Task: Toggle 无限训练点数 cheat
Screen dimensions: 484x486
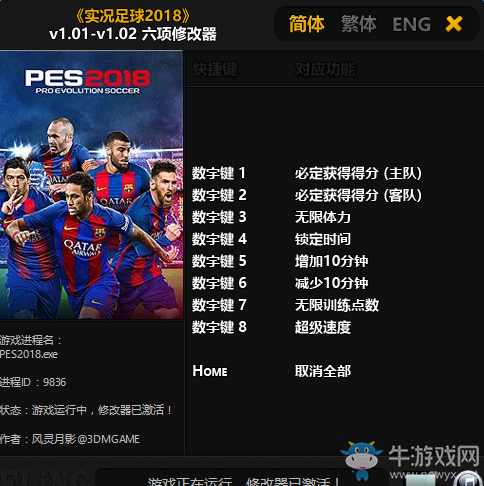Action: [337, 305]
